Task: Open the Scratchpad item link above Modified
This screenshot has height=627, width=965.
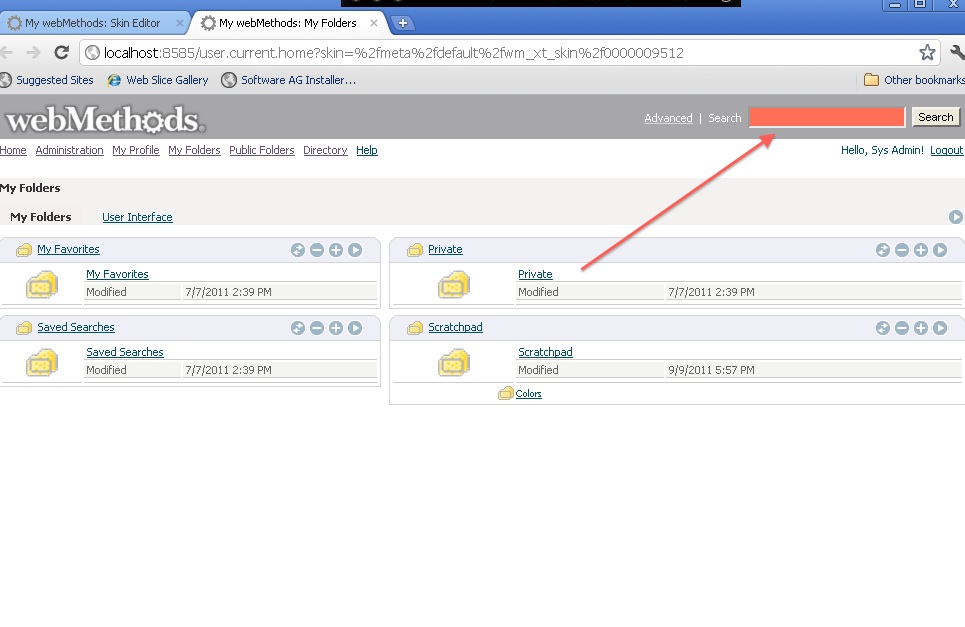Action: click(545, 353)
